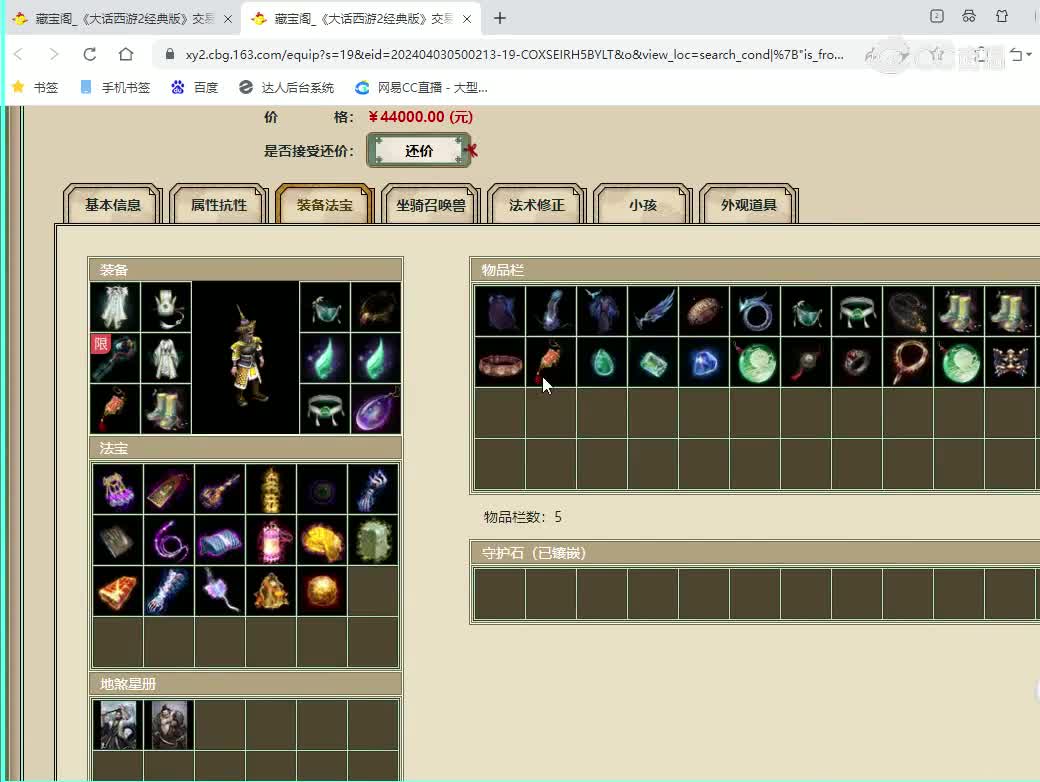Open the 小孩 tab
This screenshot has height=782, width=1040.
643,205
